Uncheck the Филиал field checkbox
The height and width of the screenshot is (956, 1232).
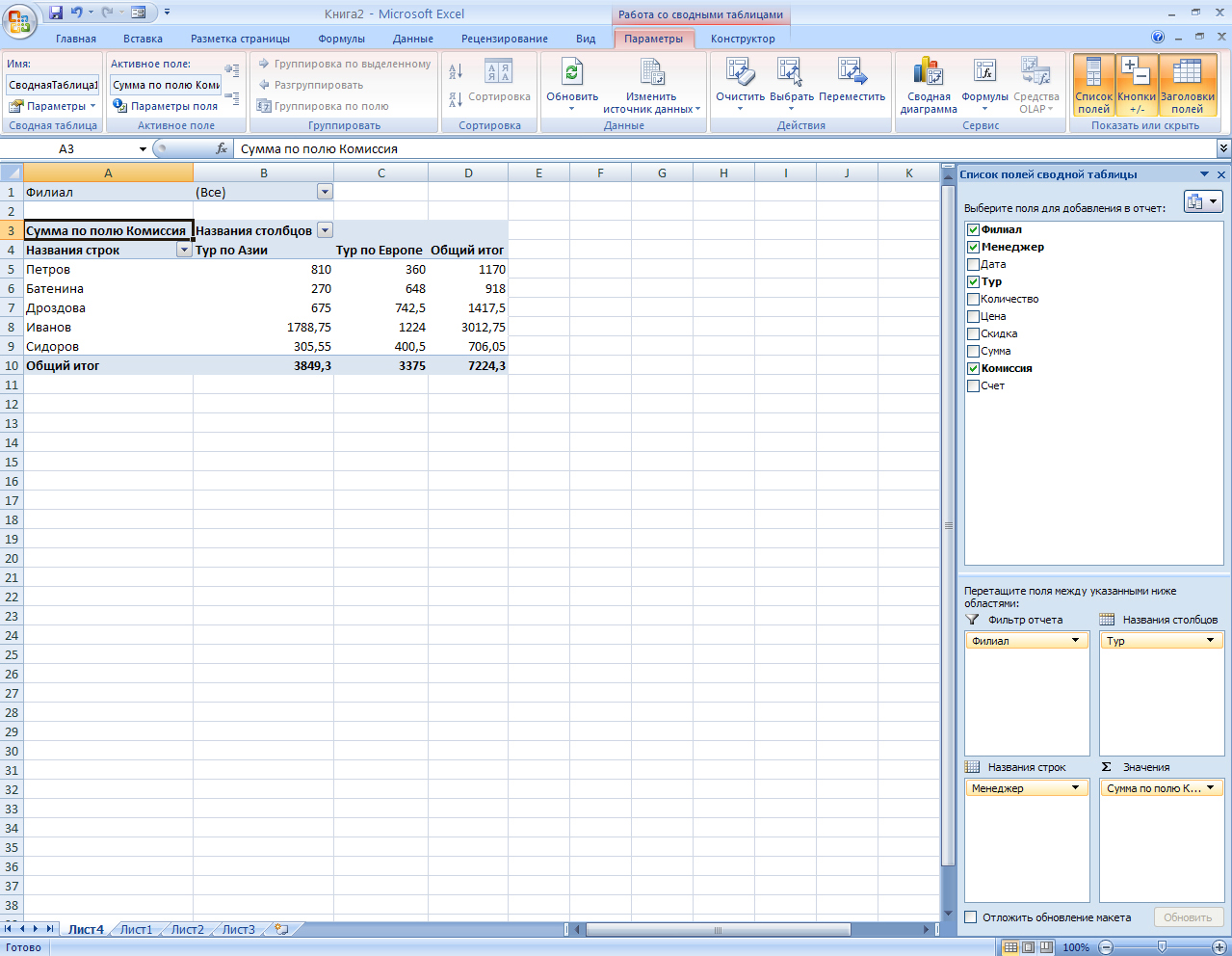tap(973, 229)
